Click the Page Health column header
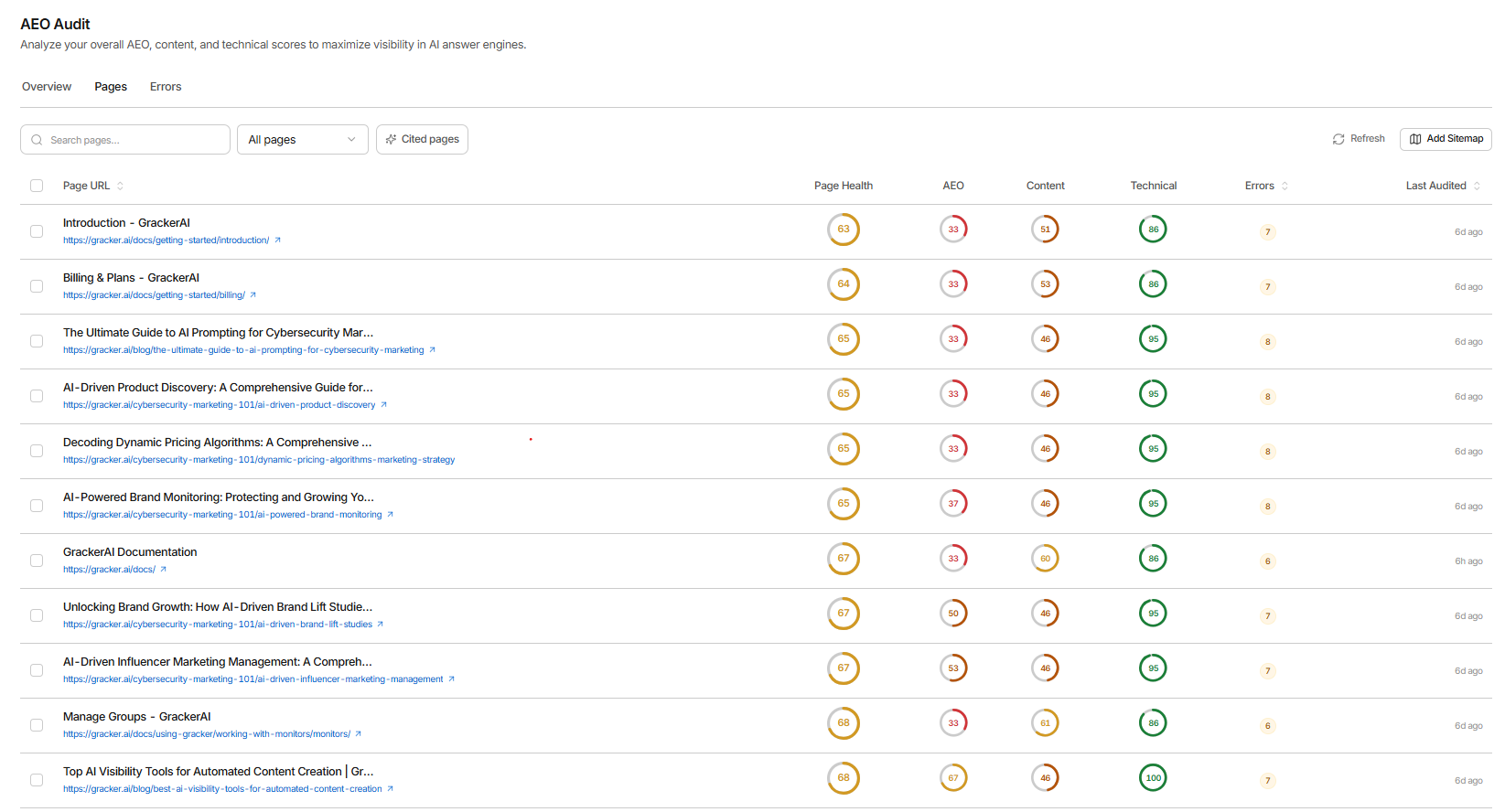 click(x=844, y=186)
